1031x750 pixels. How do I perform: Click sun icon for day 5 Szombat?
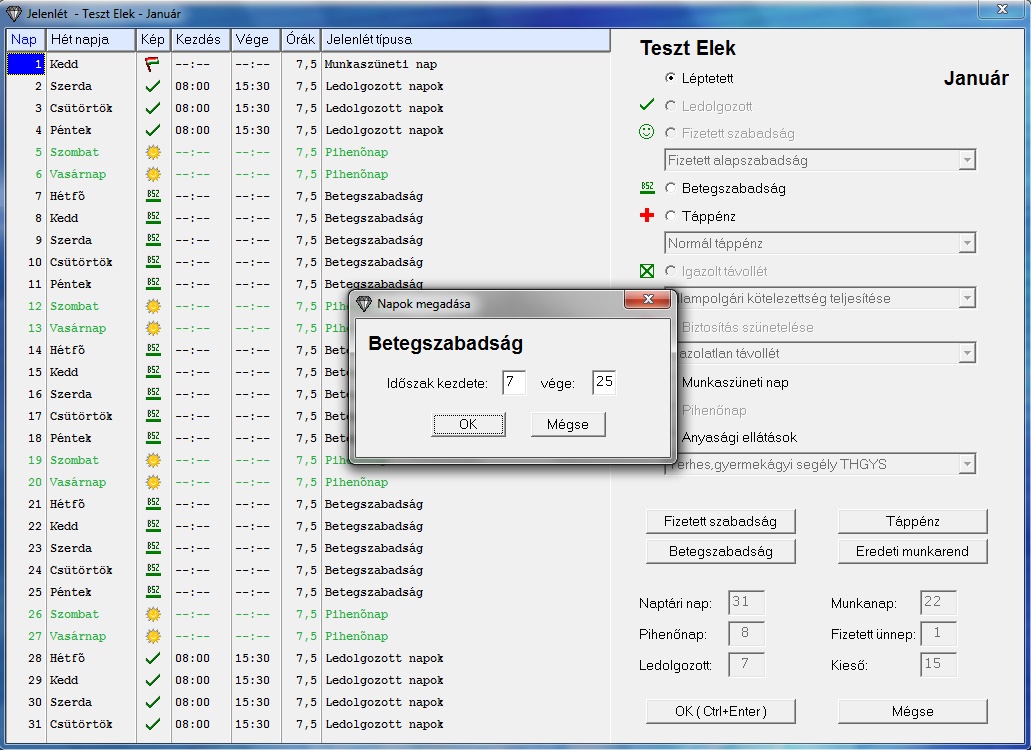point(152,152)
